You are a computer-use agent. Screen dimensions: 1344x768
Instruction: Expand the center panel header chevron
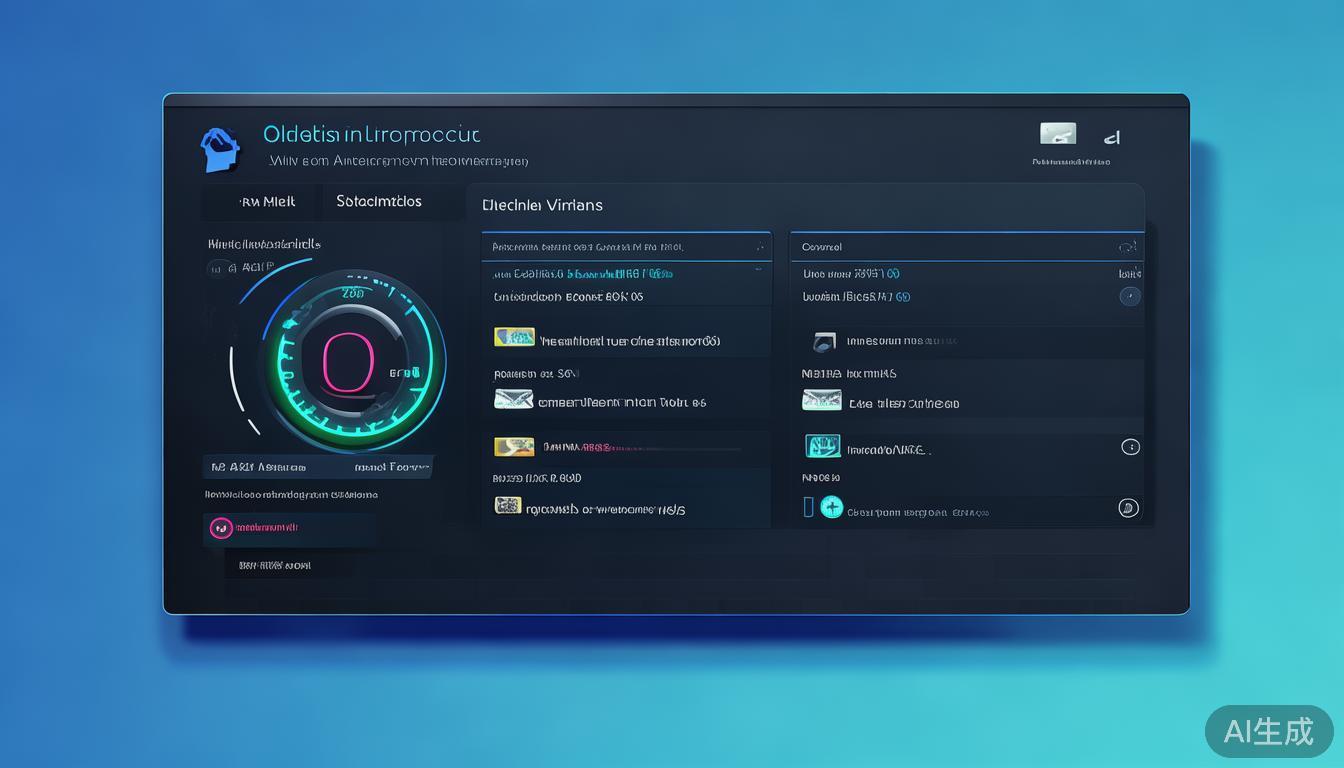759,247
